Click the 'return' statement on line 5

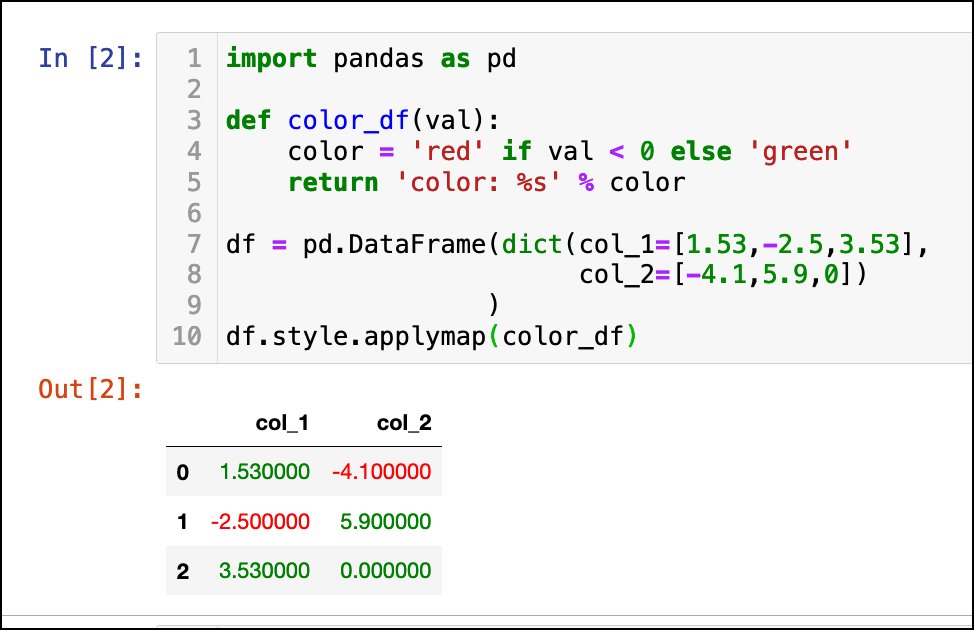(486, 183)
